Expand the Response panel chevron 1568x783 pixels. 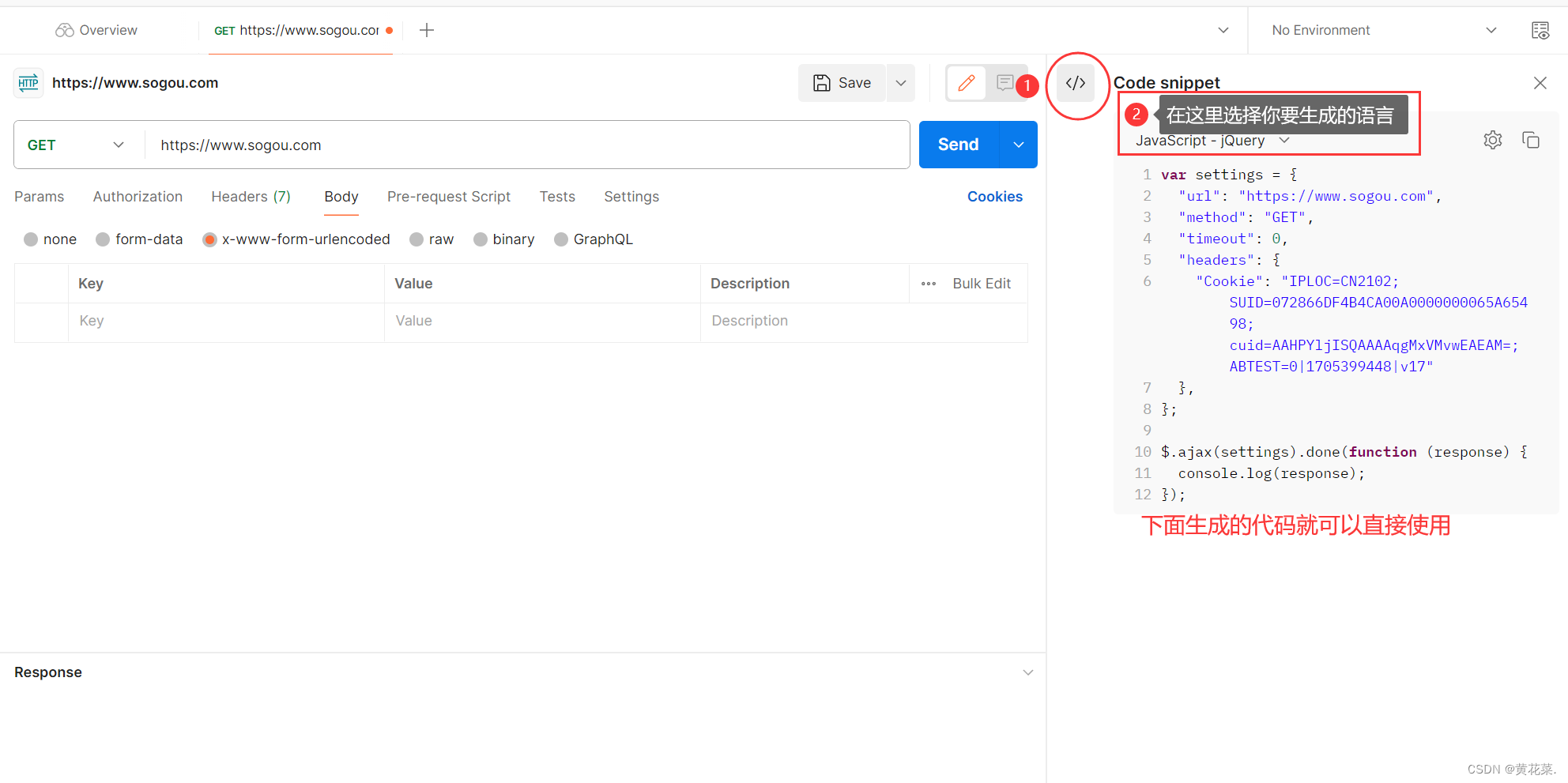point(1028,672)
